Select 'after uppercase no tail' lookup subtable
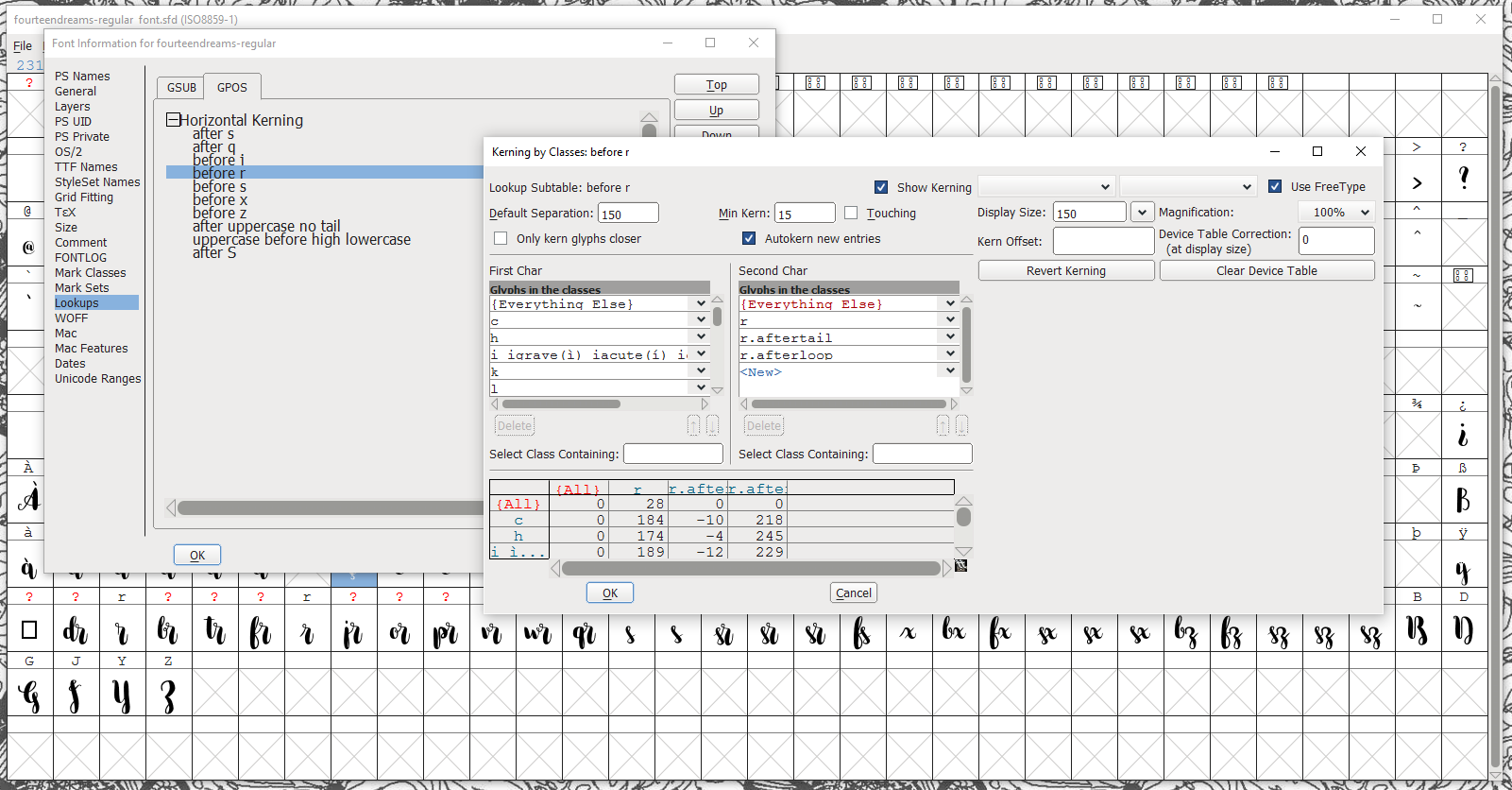The width and height of the screenshot is (1512, 790). pyautogui.click(x=266, y=227)
